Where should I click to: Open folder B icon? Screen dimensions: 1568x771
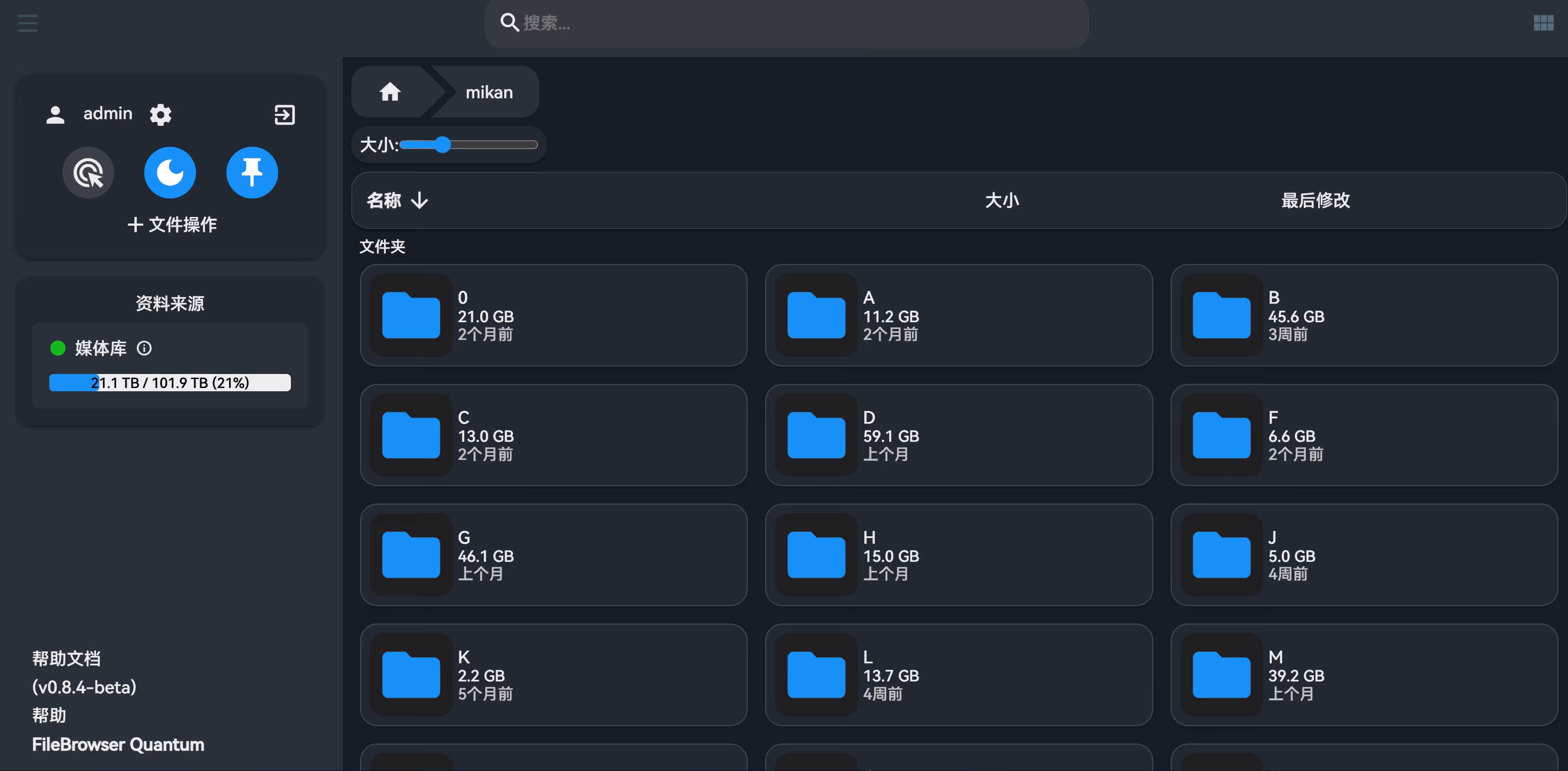tap(1222, 315)
